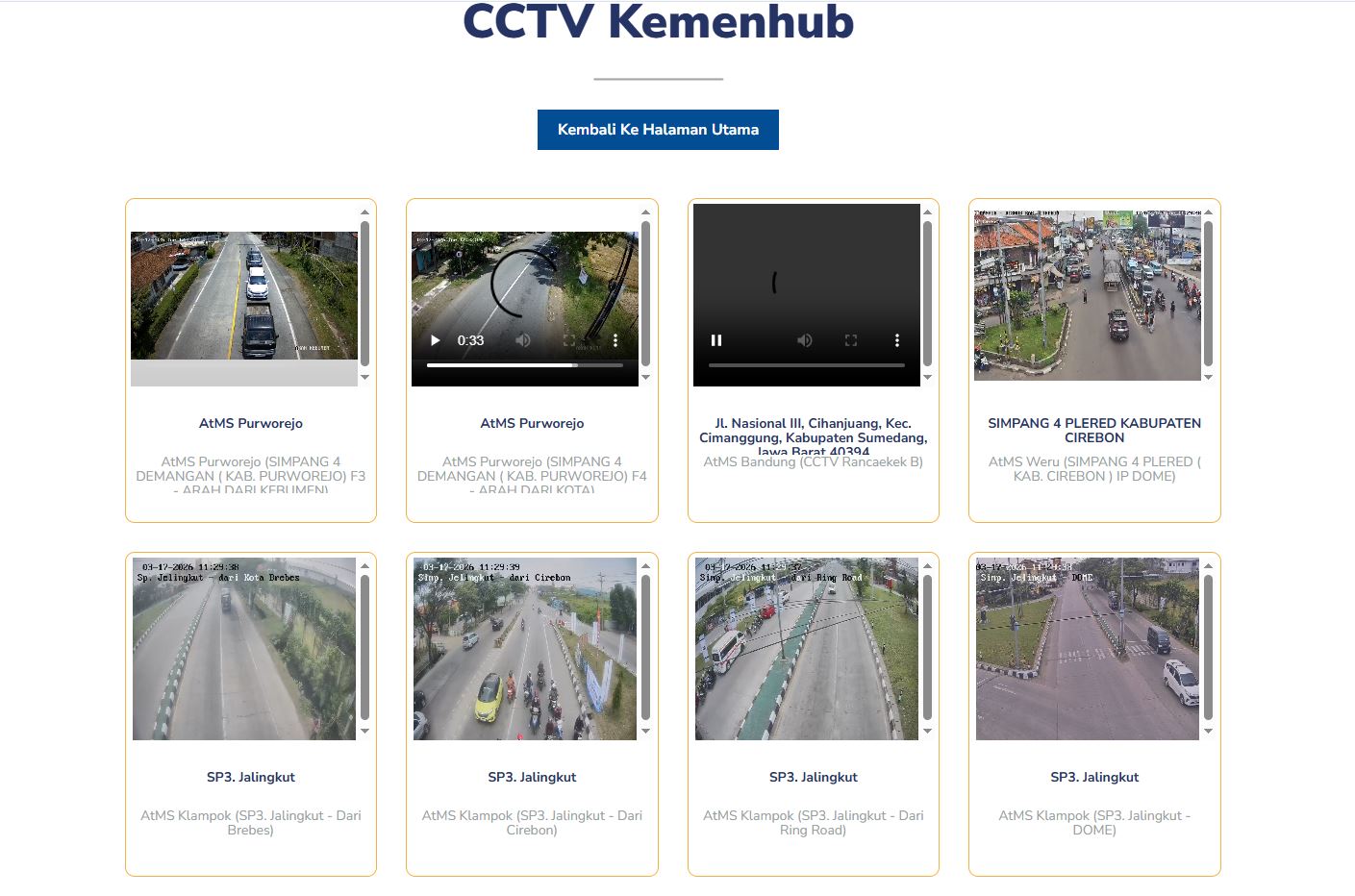
Task: Open the Jalingkut Dari Cirebon camera feed
Action: [525, 649]
